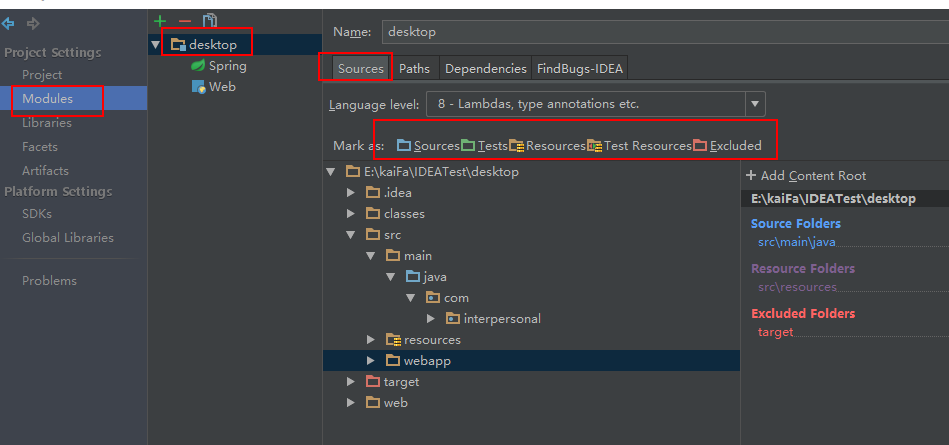
Task: Mark folder as Tests
Action: [x=484, y=146]
